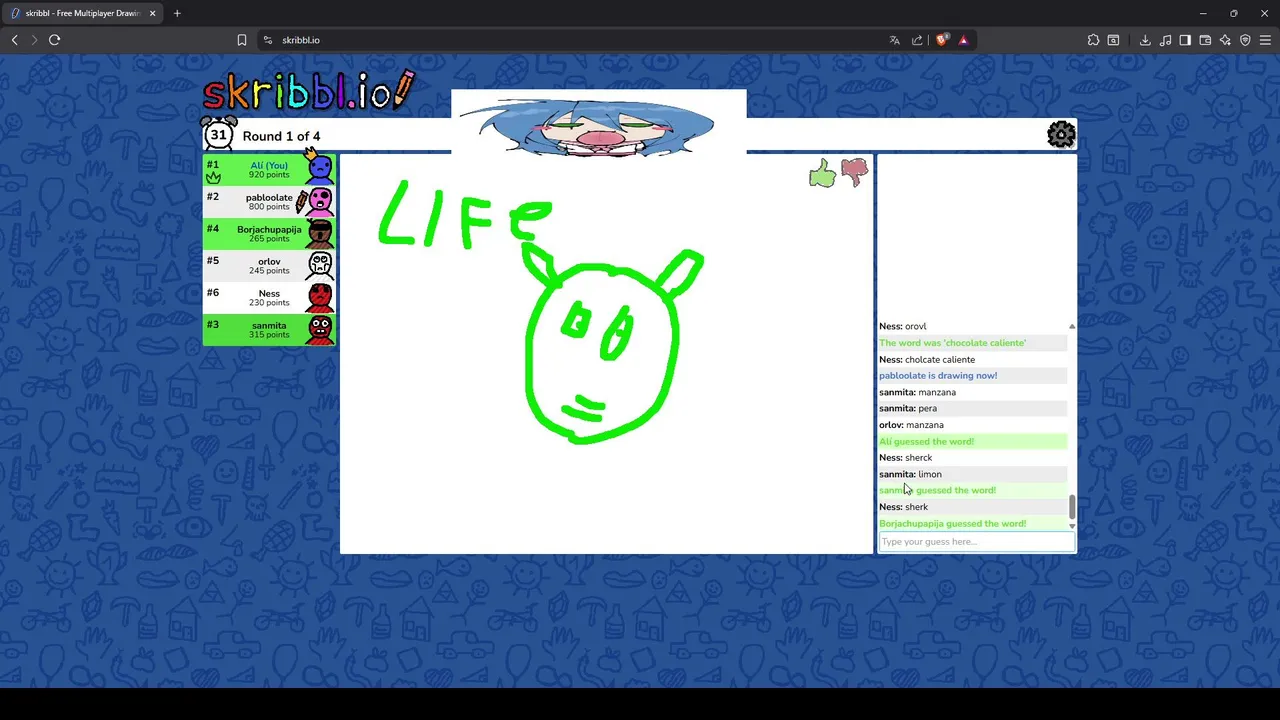Open a new browser tab

(x=177, y=13)
